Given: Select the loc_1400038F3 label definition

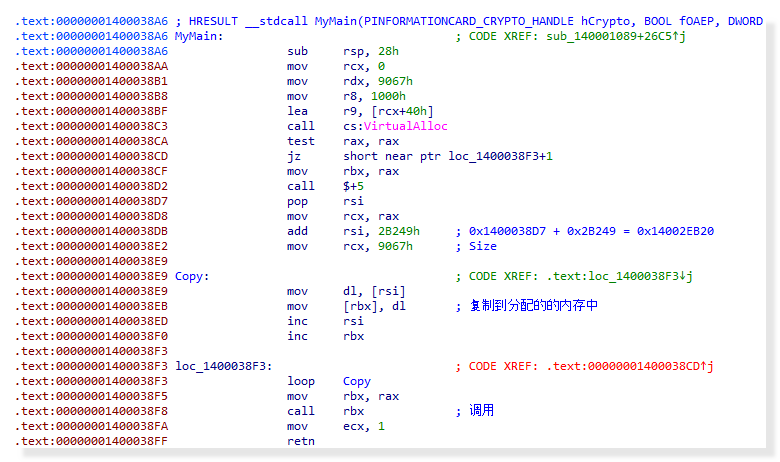Looking at the screenshot, I should tap(223, 366).
